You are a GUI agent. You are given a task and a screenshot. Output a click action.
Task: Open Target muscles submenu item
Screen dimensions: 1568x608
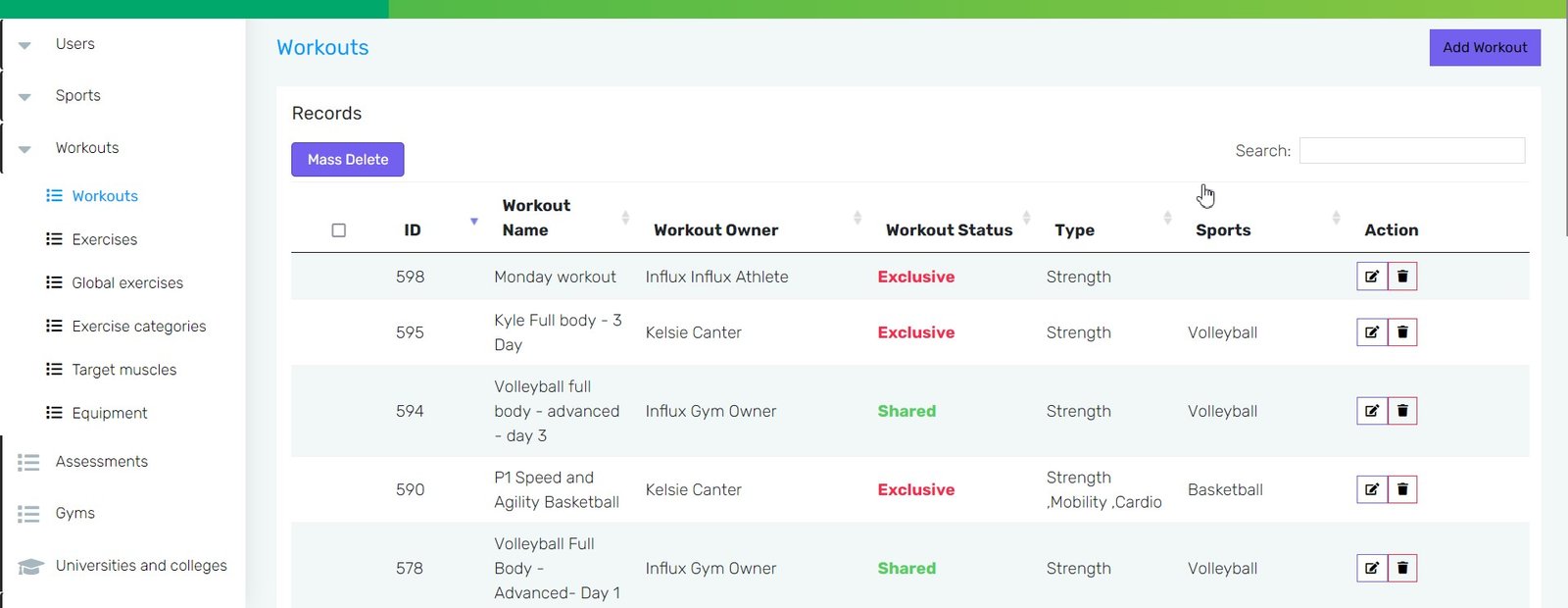[x=124, y=370]
